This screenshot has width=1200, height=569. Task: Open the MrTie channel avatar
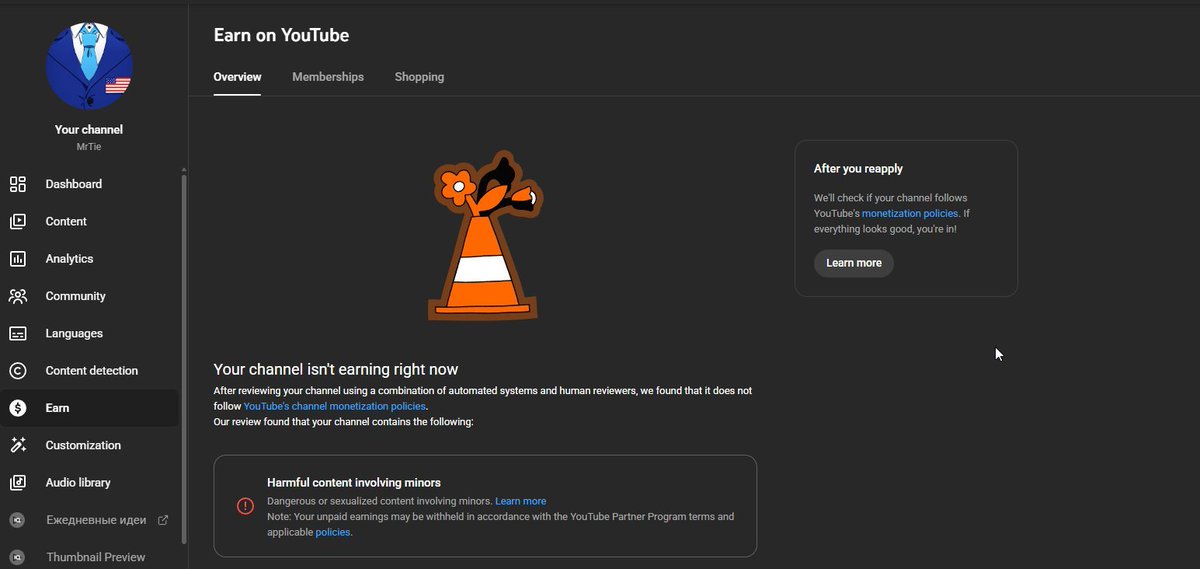(89, 65)
